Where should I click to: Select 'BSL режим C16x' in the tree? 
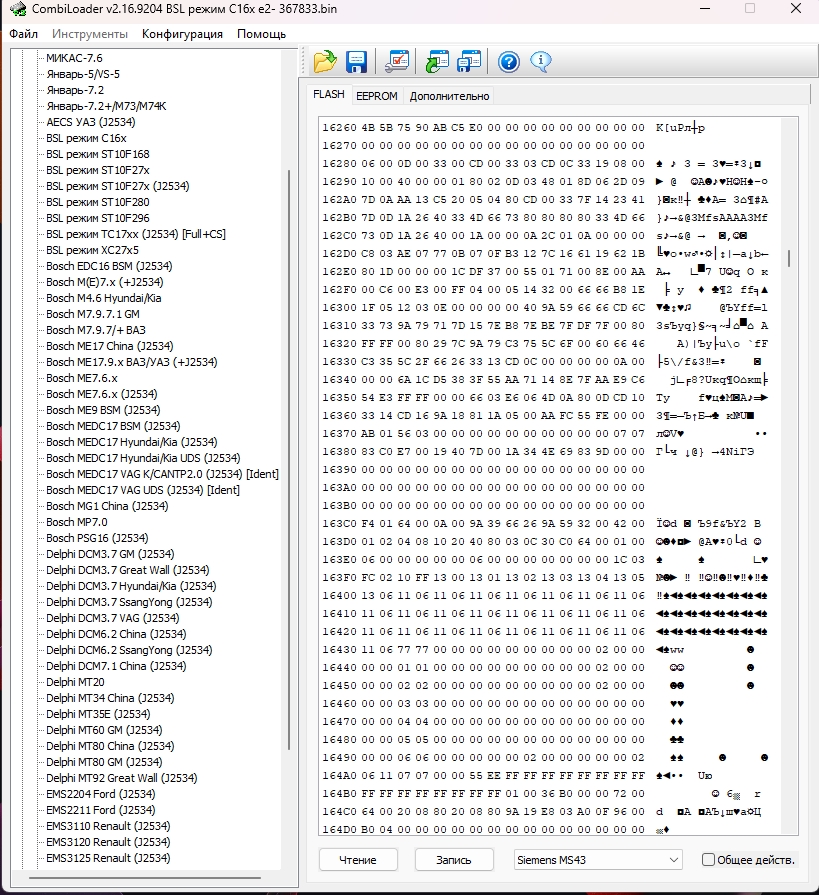point(86,138)
